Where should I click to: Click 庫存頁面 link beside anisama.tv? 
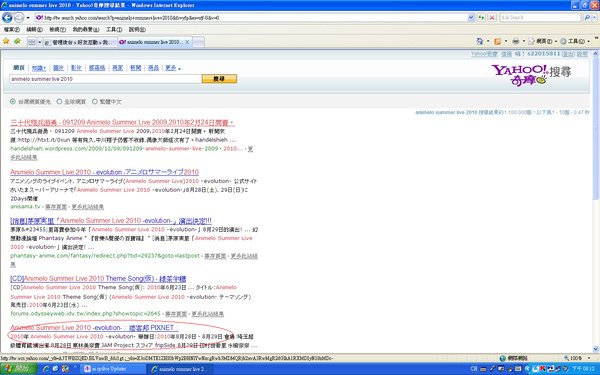click(x=56, y=207)
